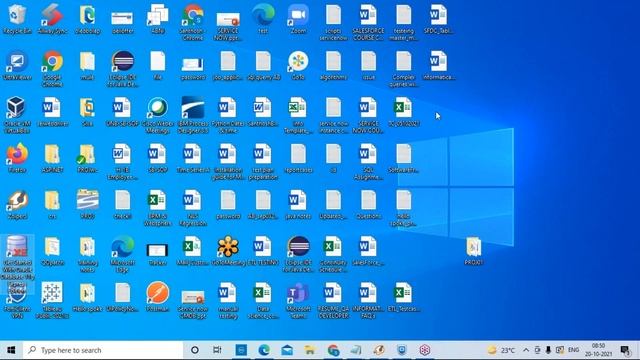Select the Hello spark folder

pos(87,297)
